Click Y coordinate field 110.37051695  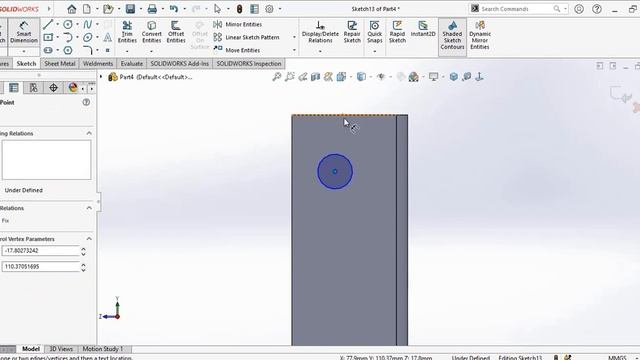point(40,267)
